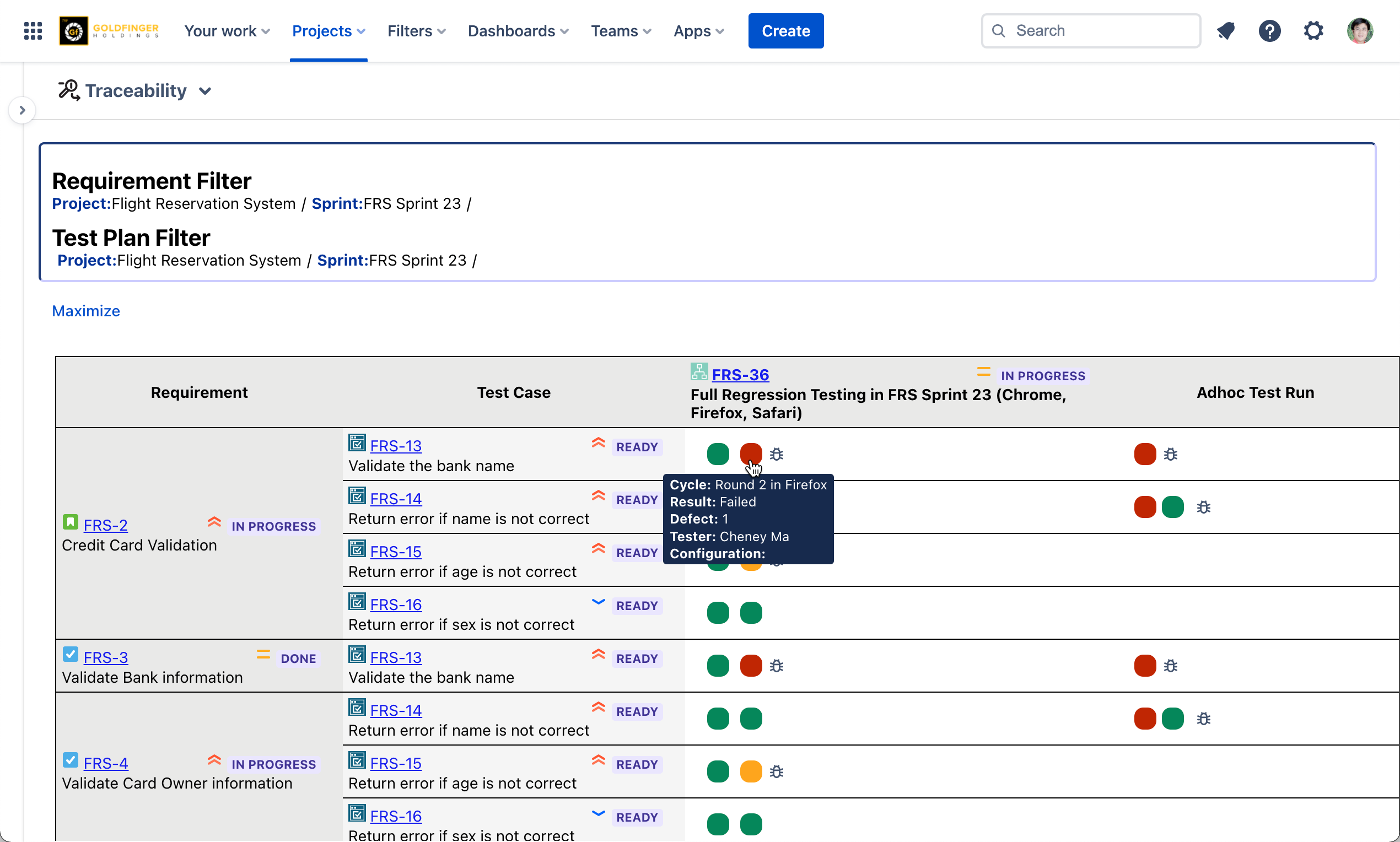
Task: Click the Traceability report icon
Action: [69, 90]
